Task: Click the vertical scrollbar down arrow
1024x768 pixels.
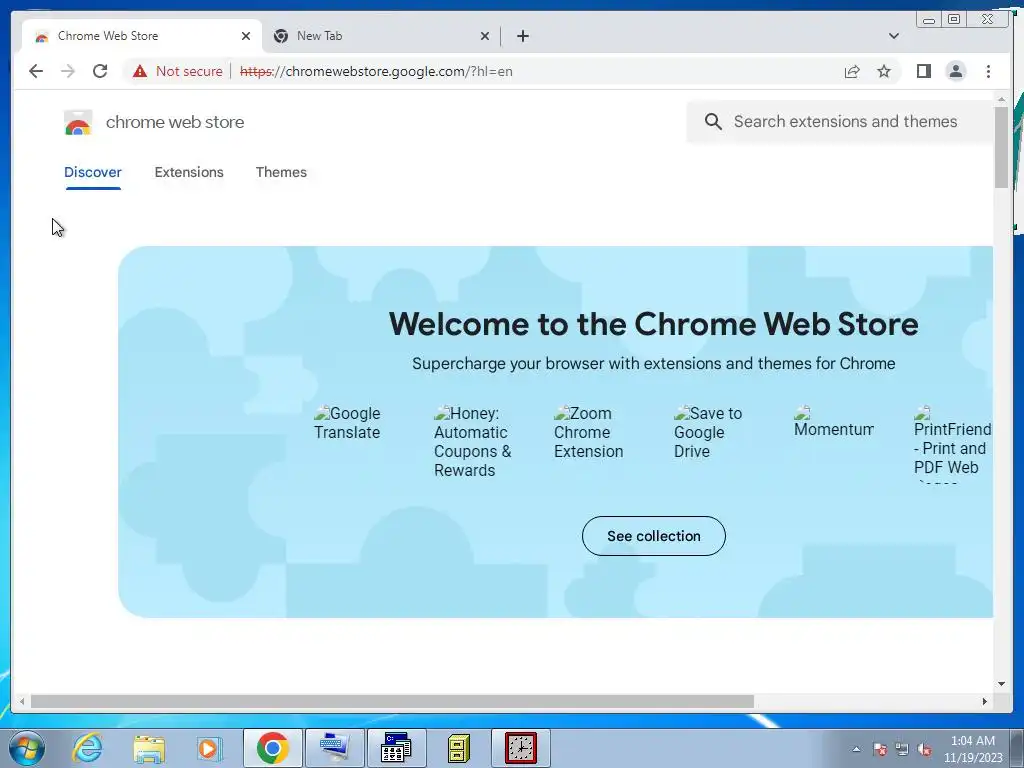Action: pos(1001,684)
